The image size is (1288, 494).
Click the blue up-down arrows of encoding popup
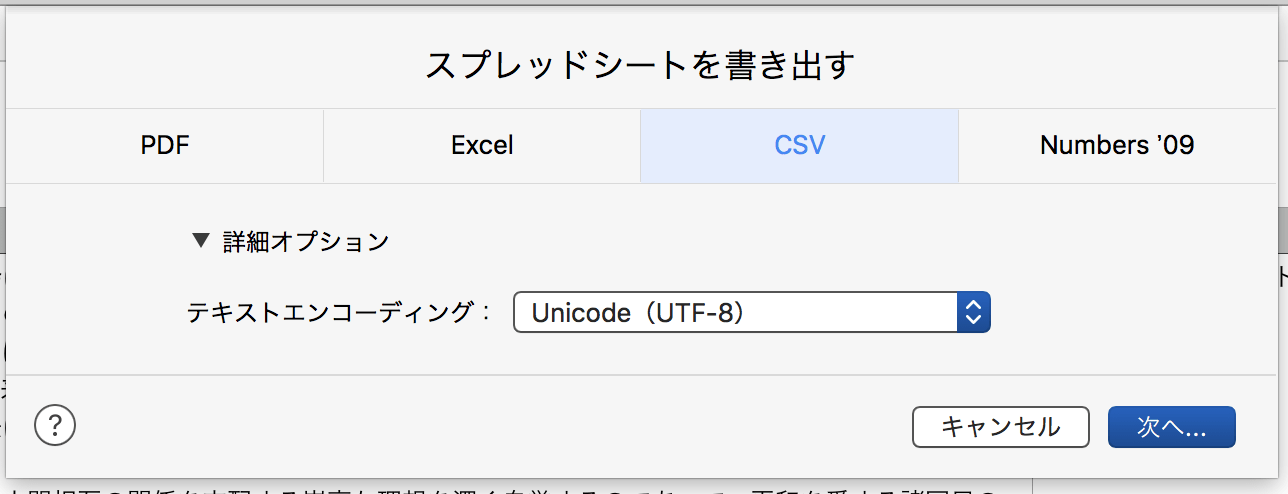coord(974,313)
